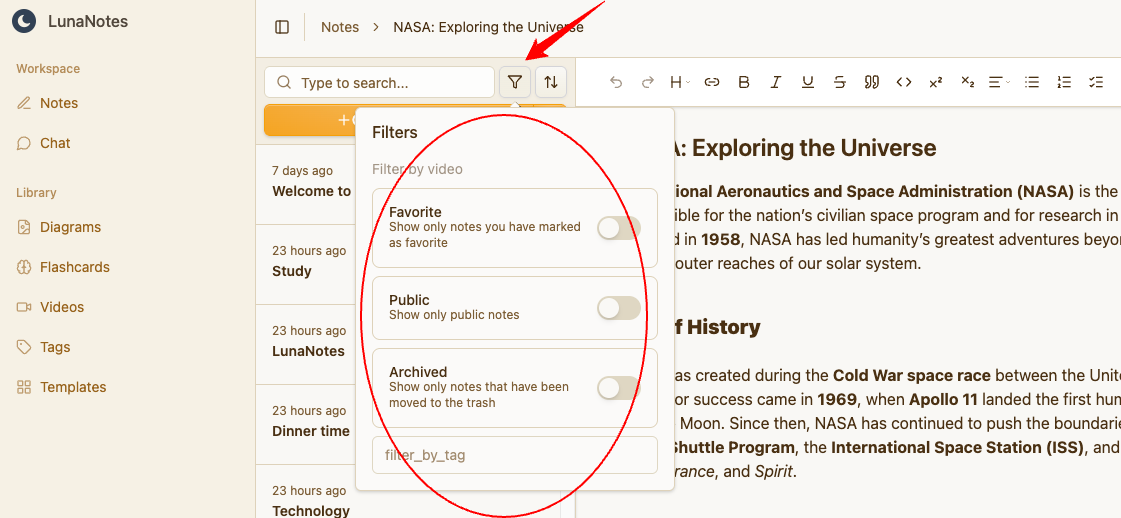
Task: Open the Dinner time note
Action: point(311,431)
